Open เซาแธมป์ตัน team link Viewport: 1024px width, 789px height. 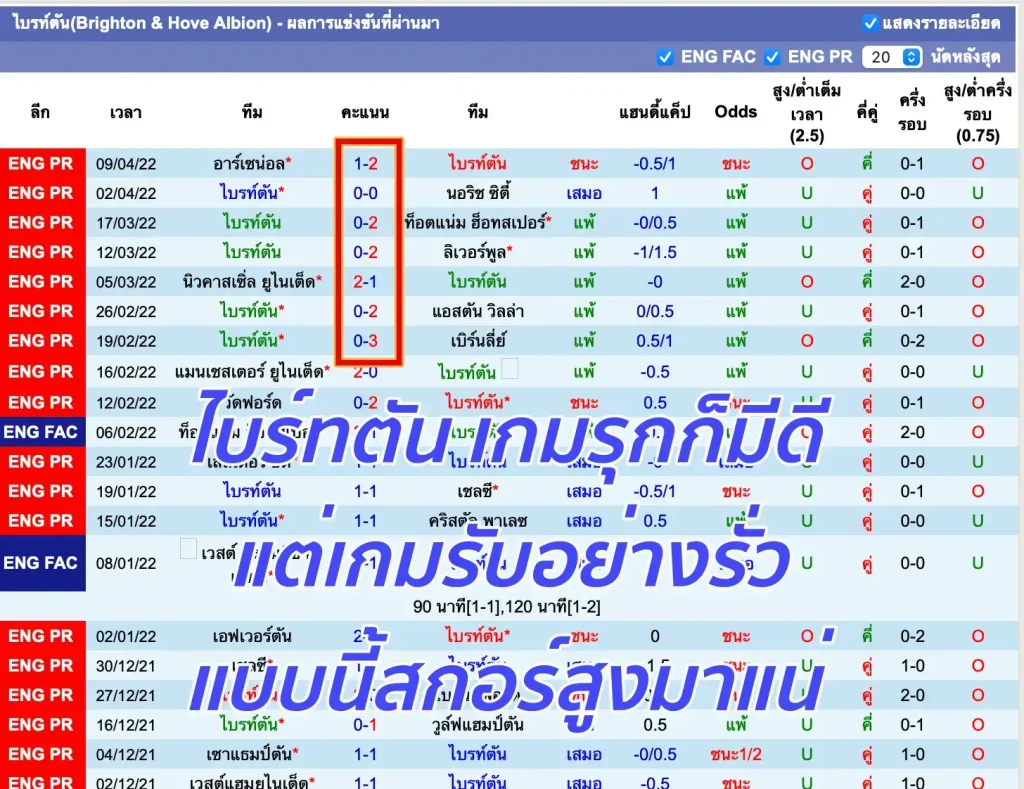pos(252,754)
